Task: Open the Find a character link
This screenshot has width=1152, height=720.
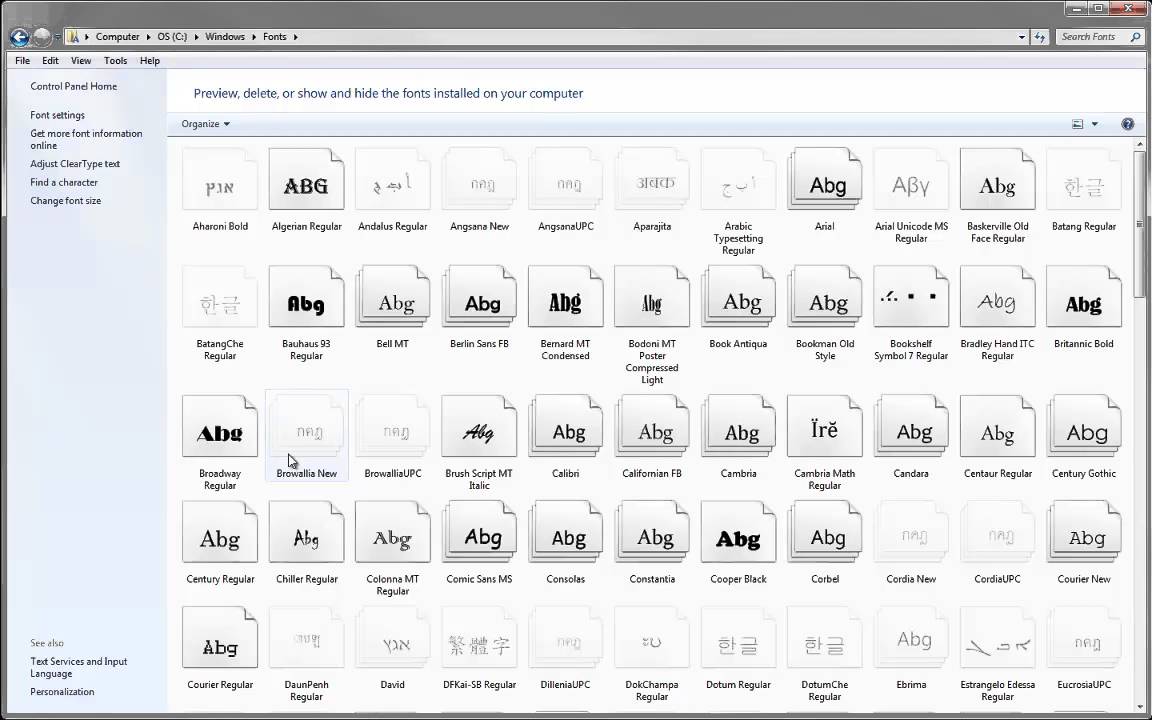Action: (x=64, y=182)
